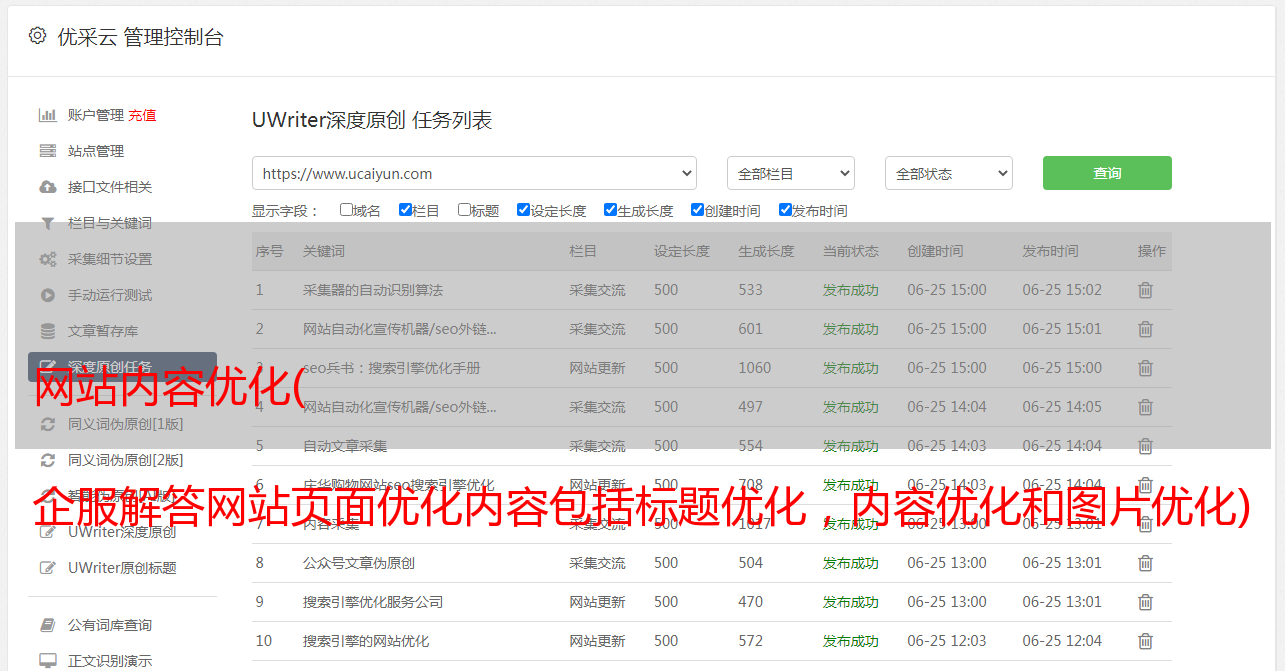Click trash icon for 自动文章采集 row

1145,446
